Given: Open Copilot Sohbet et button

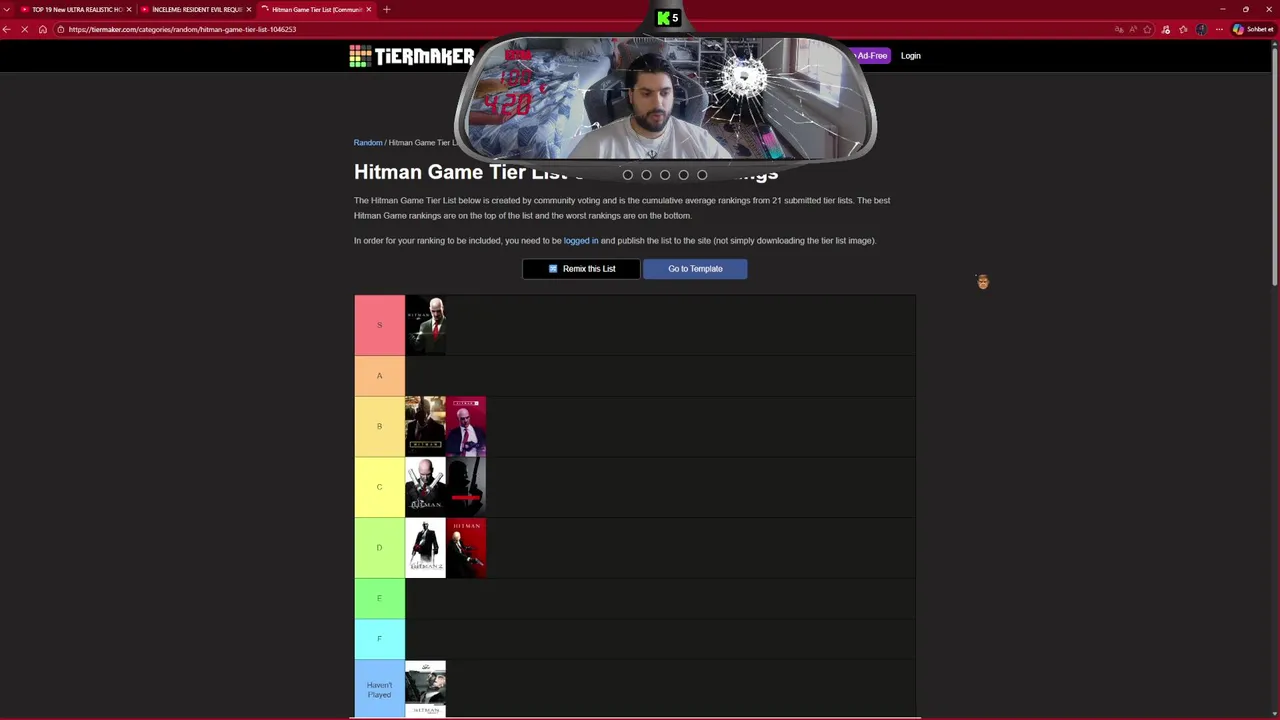Looking at the screenshot, I should point(1254,29).
